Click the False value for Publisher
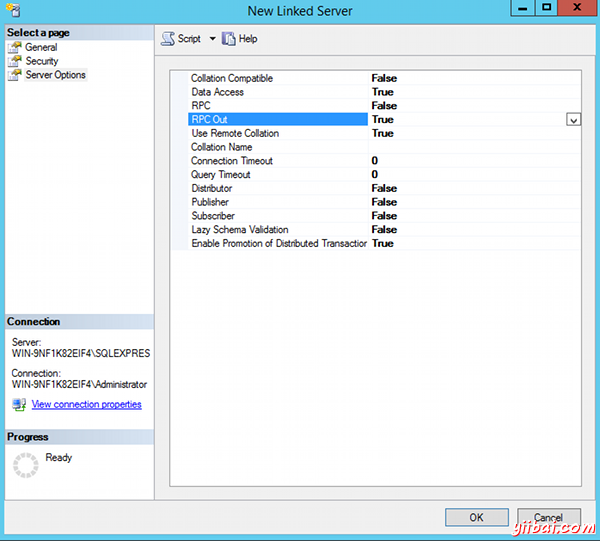600x541 pixels. tap(384, 202)
